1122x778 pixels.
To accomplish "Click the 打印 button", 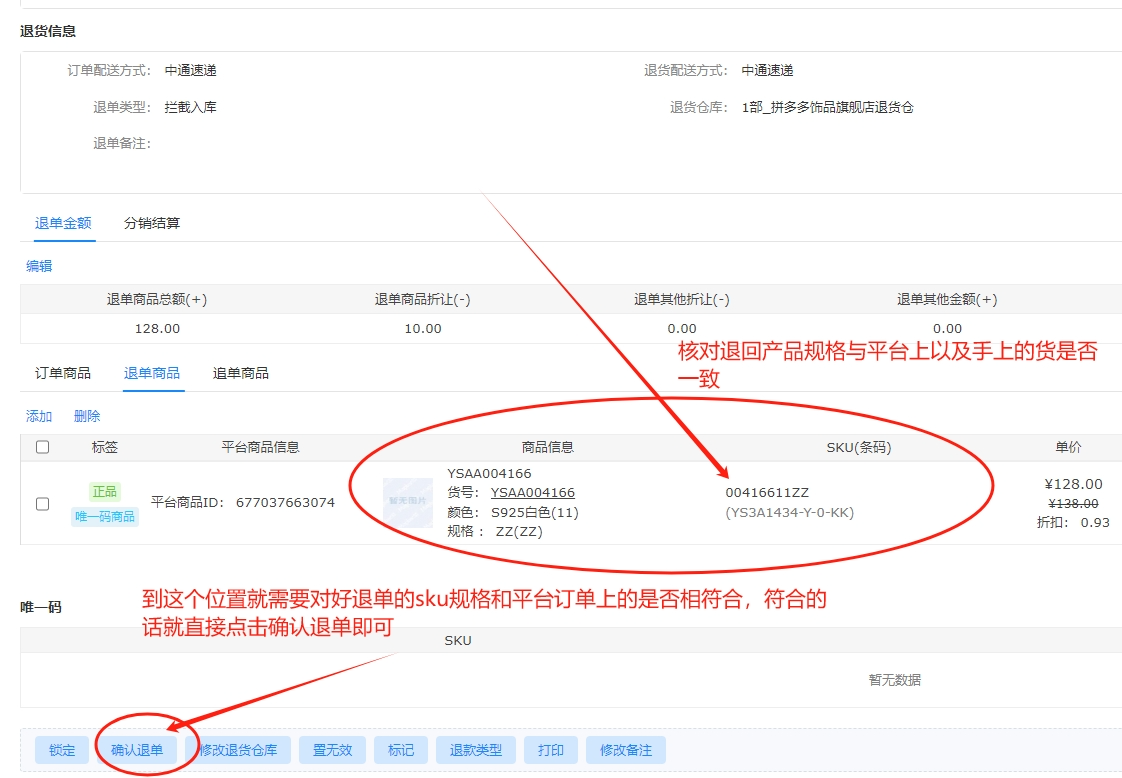I will [551, 750].
